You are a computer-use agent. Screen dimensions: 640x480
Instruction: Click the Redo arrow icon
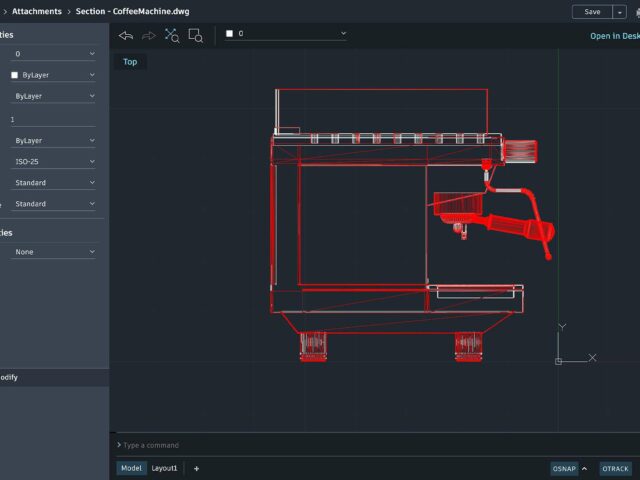[x=149, y=35]
